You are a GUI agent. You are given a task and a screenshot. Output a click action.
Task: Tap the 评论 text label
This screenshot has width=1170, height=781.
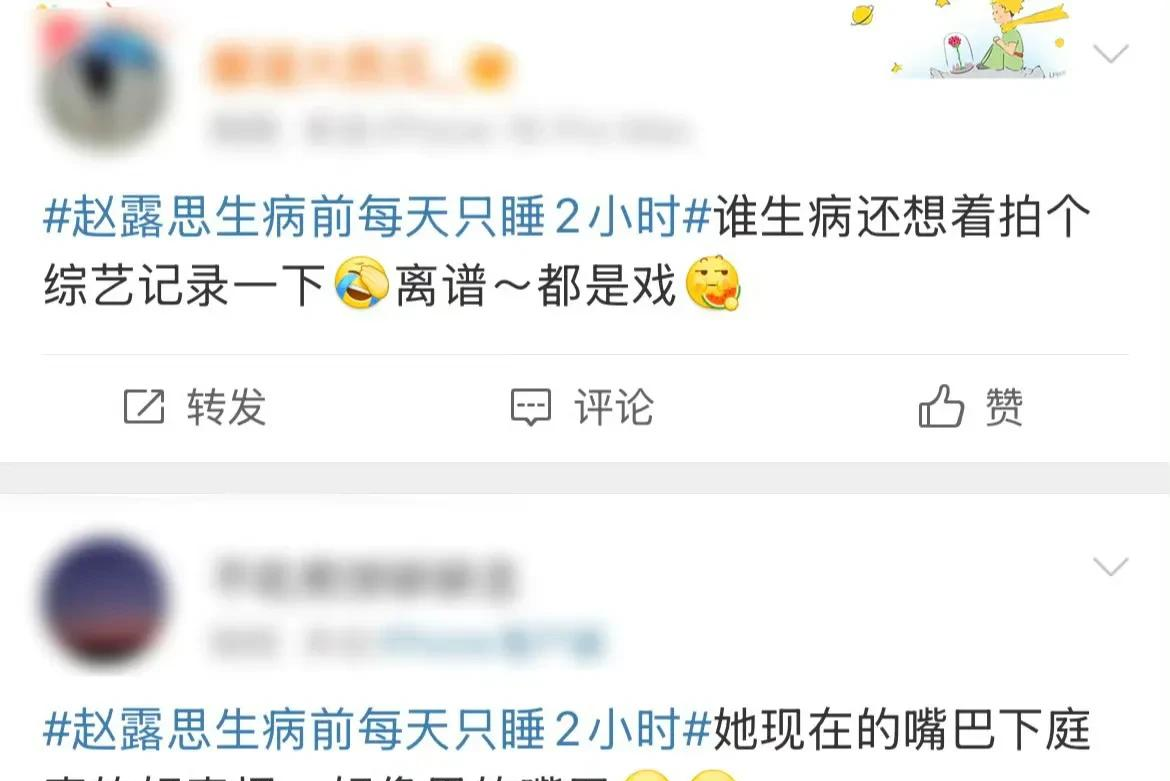614,407
